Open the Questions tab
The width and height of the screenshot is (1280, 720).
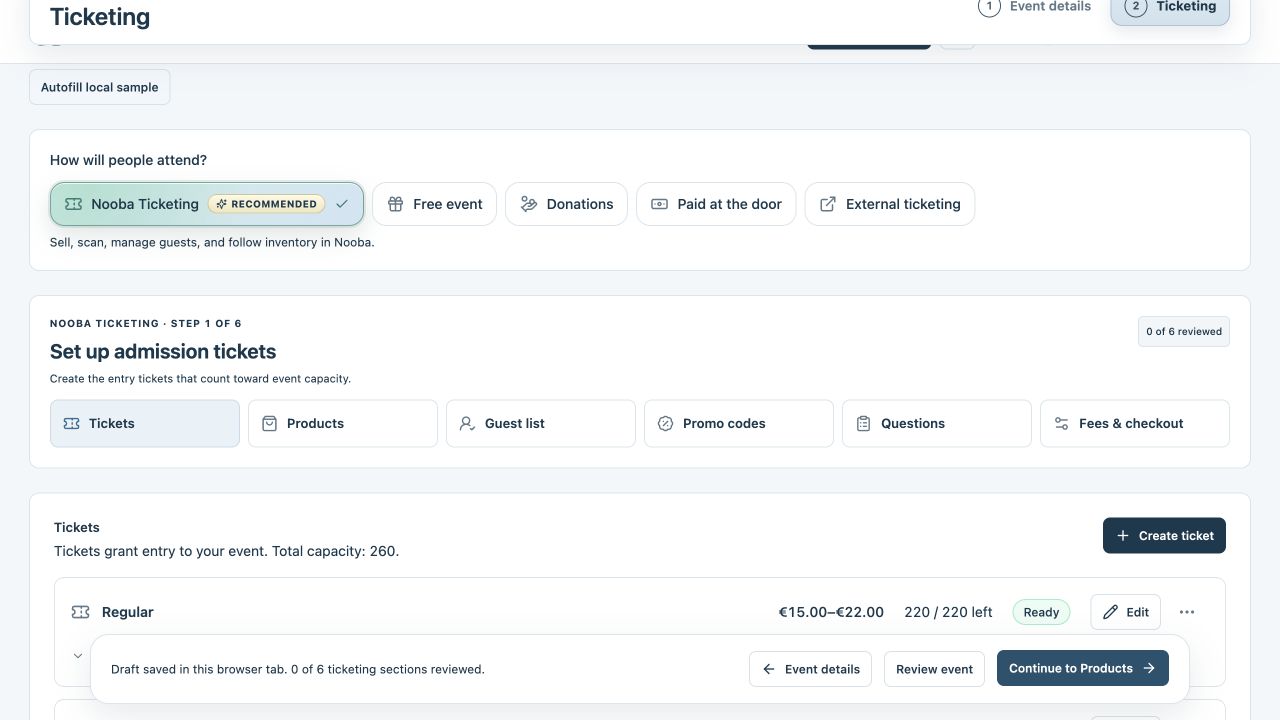(937, 424)
